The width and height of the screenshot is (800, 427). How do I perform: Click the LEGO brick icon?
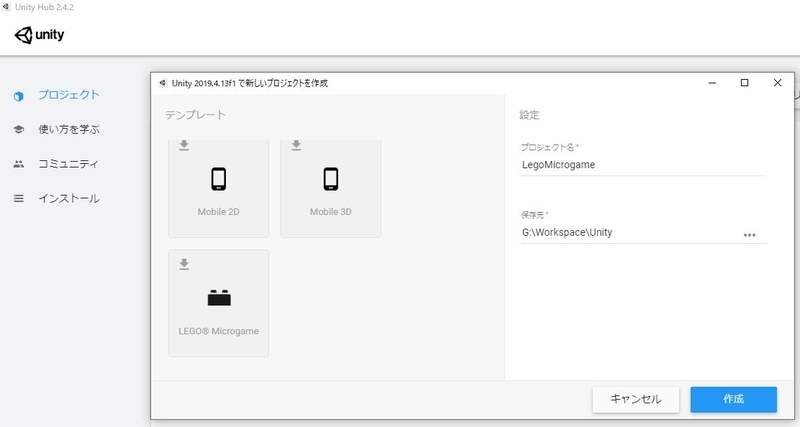tap(219, 297)
